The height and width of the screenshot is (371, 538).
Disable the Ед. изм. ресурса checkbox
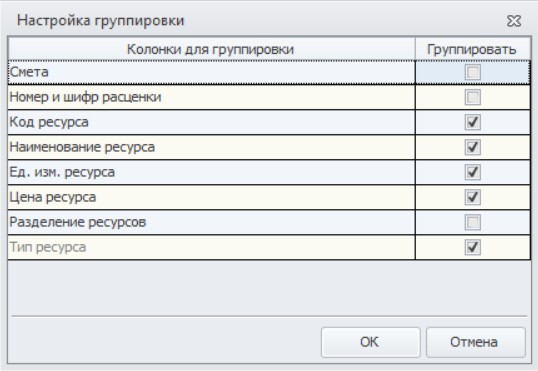point(472,172)
